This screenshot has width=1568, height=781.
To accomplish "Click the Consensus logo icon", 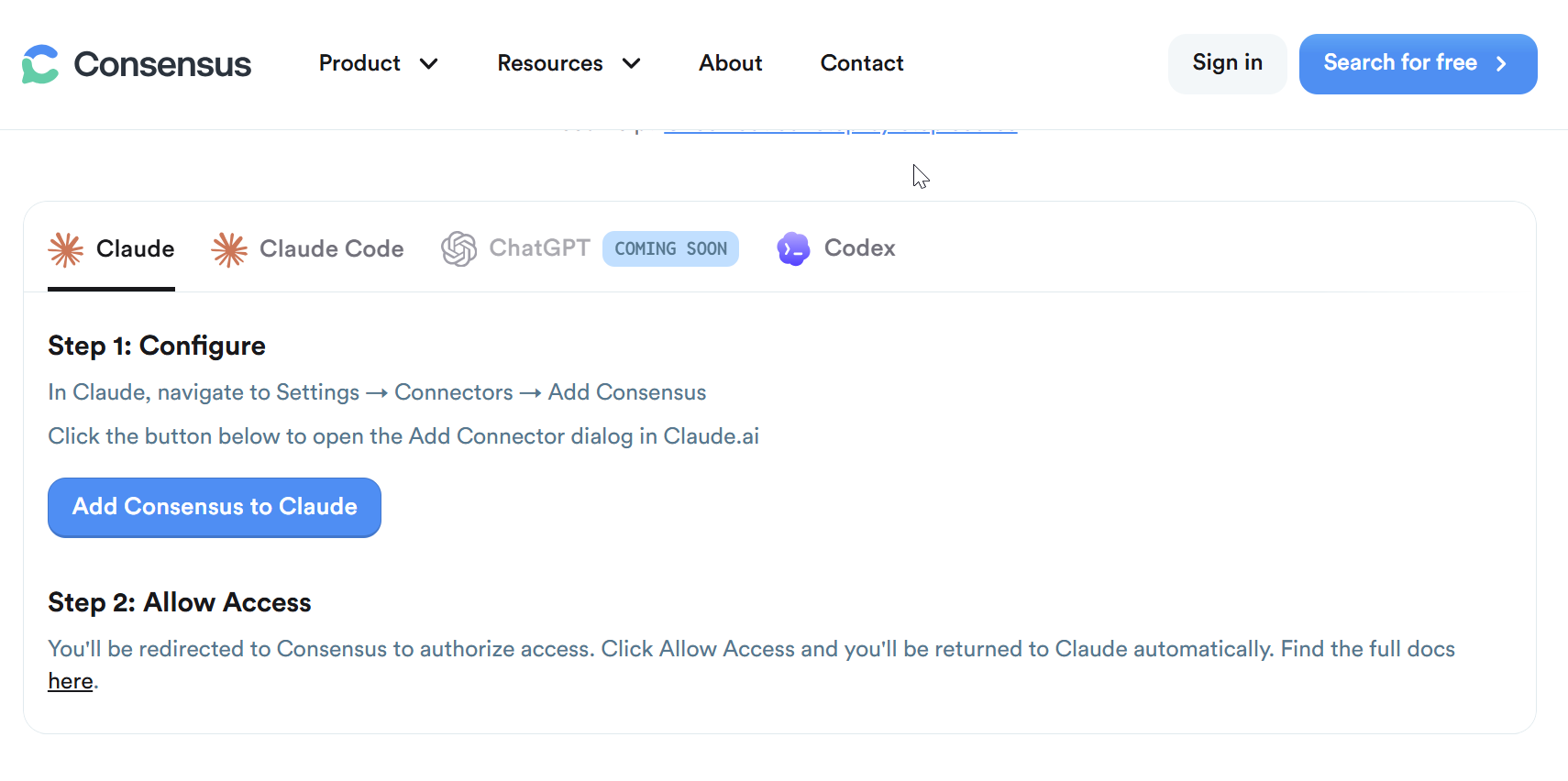I will click(x=40, y=64).
